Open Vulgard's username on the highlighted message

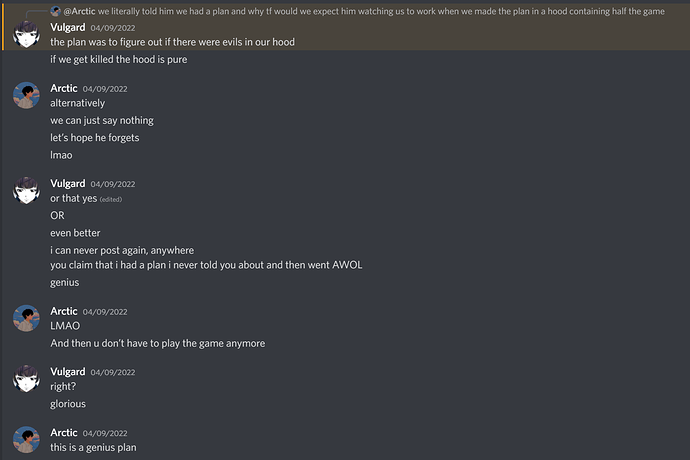coord(68,27)
